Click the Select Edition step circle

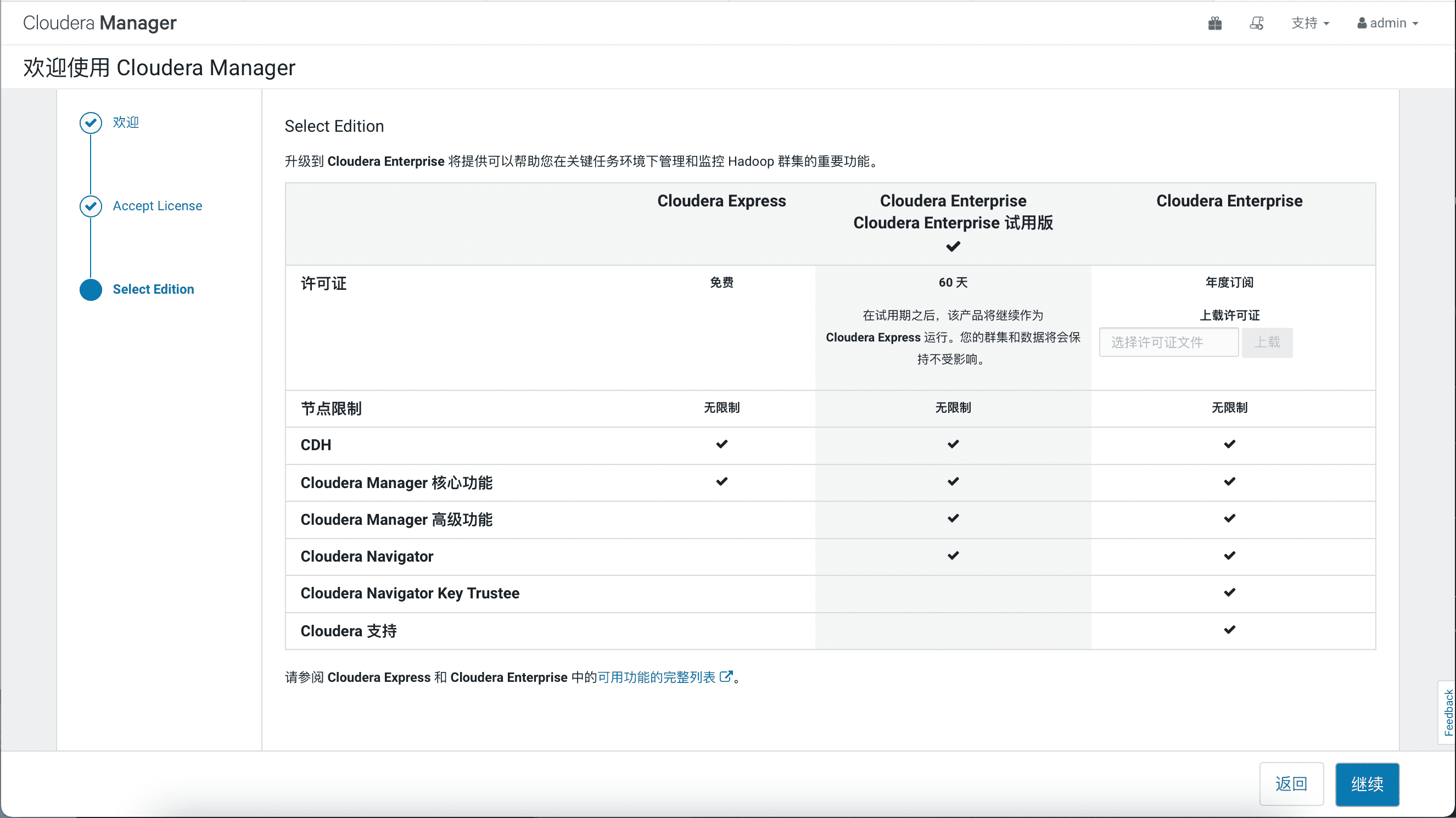point(91,289)
